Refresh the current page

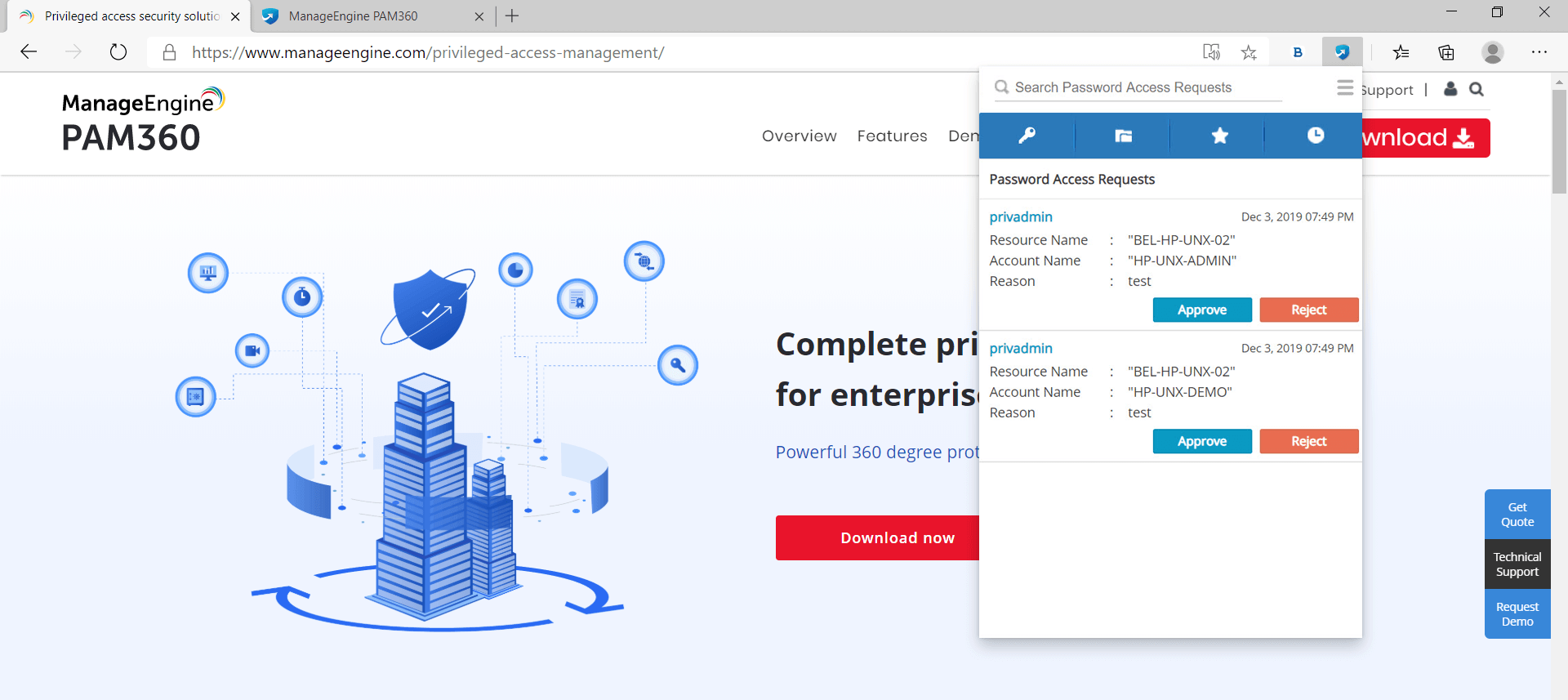(x=118, y=52)
